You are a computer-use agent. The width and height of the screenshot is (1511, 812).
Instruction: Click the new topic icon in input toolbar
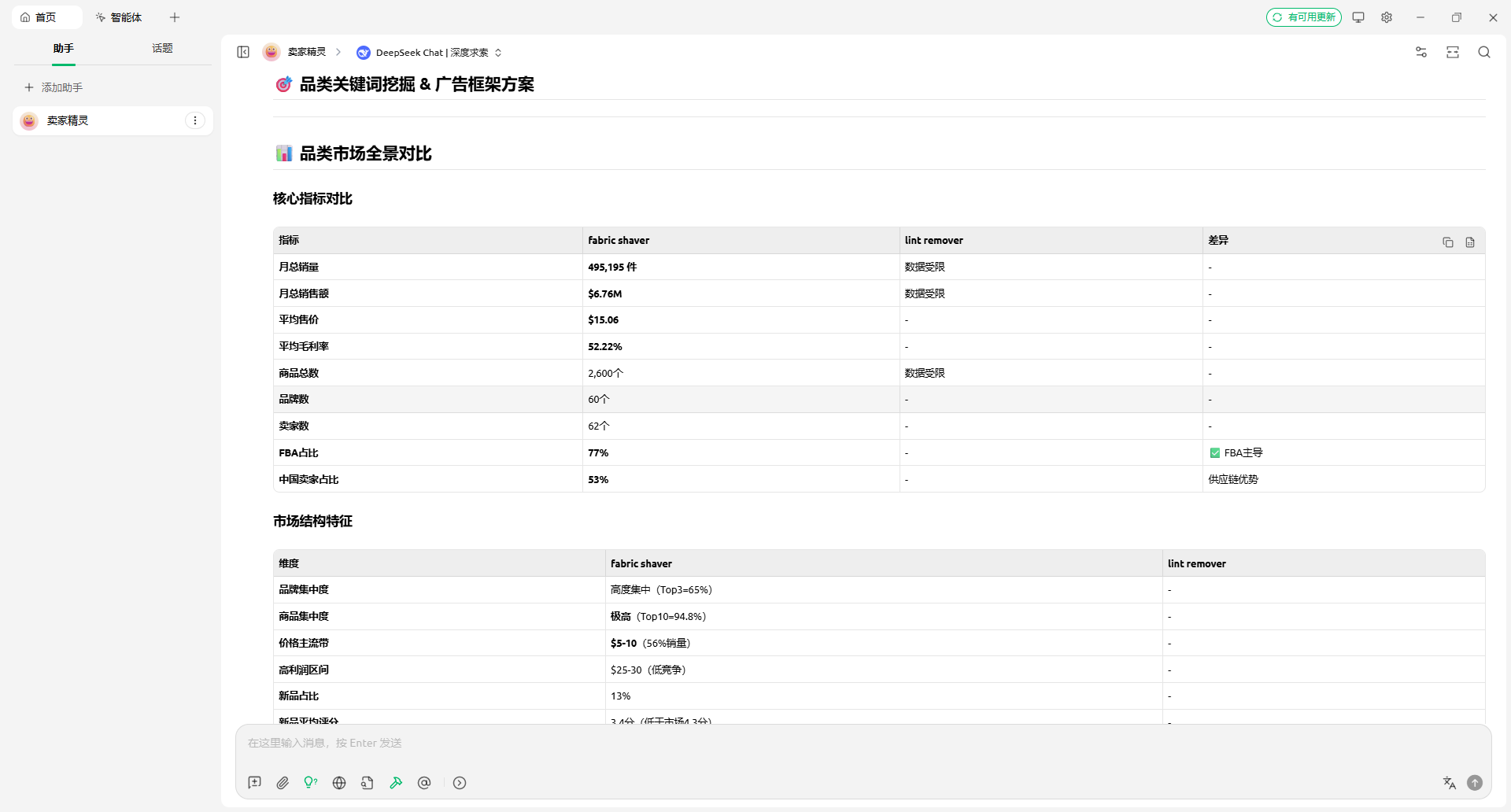point(254,783)
